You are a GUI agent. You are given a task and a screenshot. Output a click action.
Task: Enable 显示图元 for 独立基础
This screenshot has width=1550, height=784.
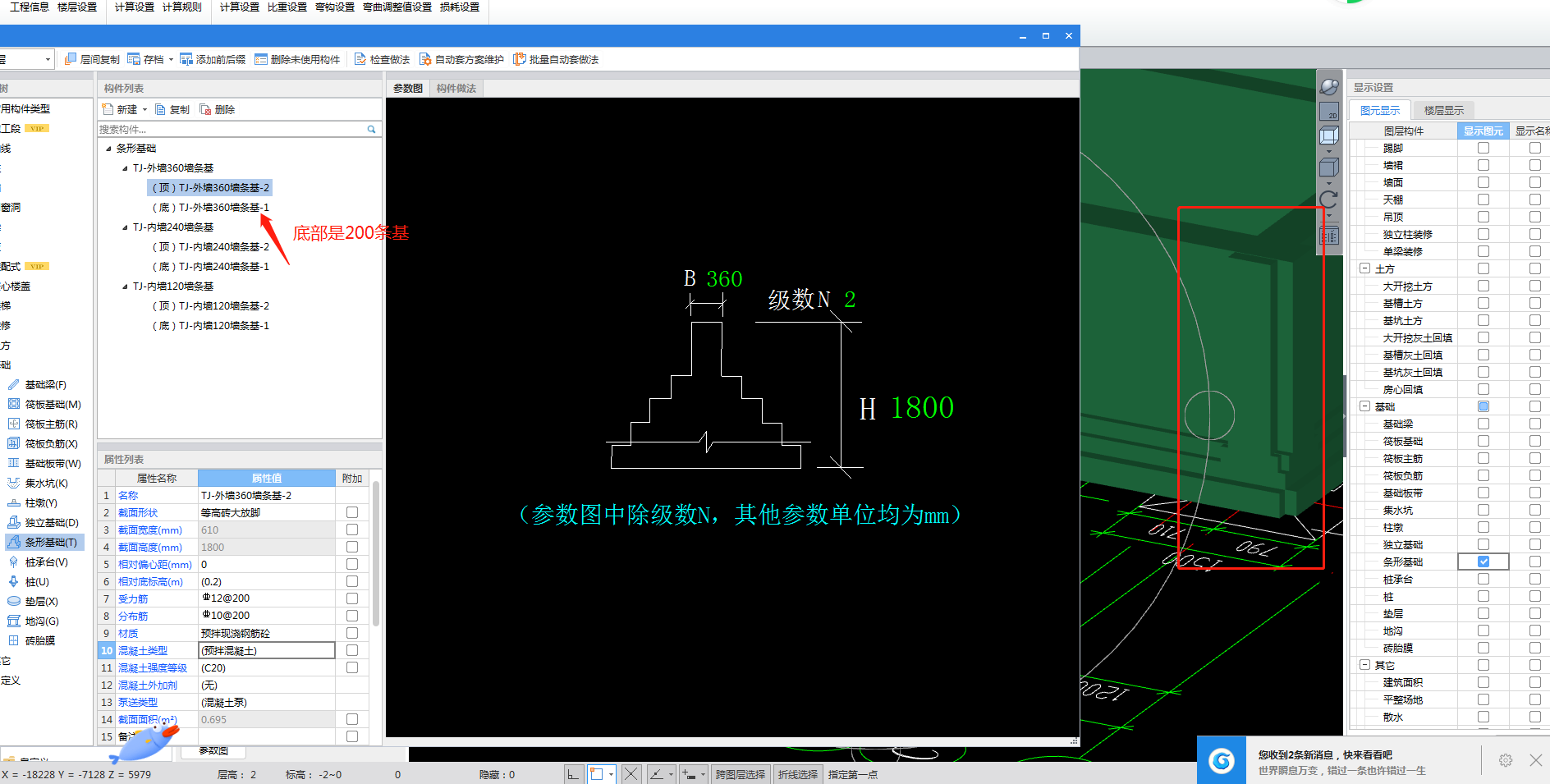(x=1484, y=544)
